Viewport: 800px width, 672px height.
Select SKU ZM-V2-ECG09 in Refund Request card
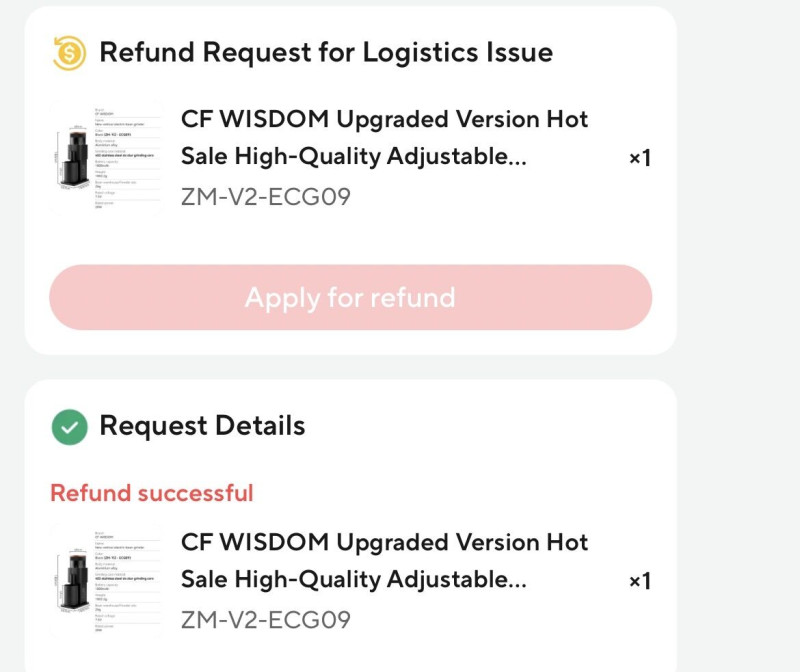(266, 196)
